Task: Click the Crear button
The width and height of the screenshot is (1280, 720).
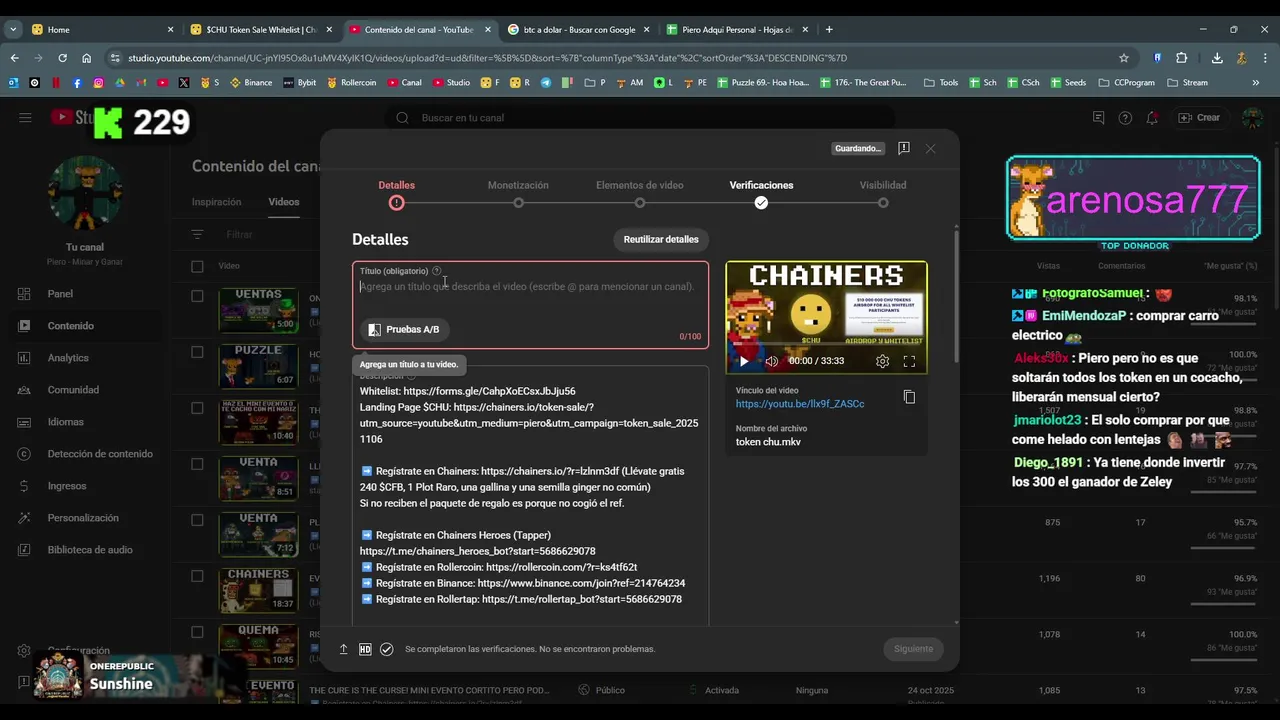Action: tap(1199, 118)
